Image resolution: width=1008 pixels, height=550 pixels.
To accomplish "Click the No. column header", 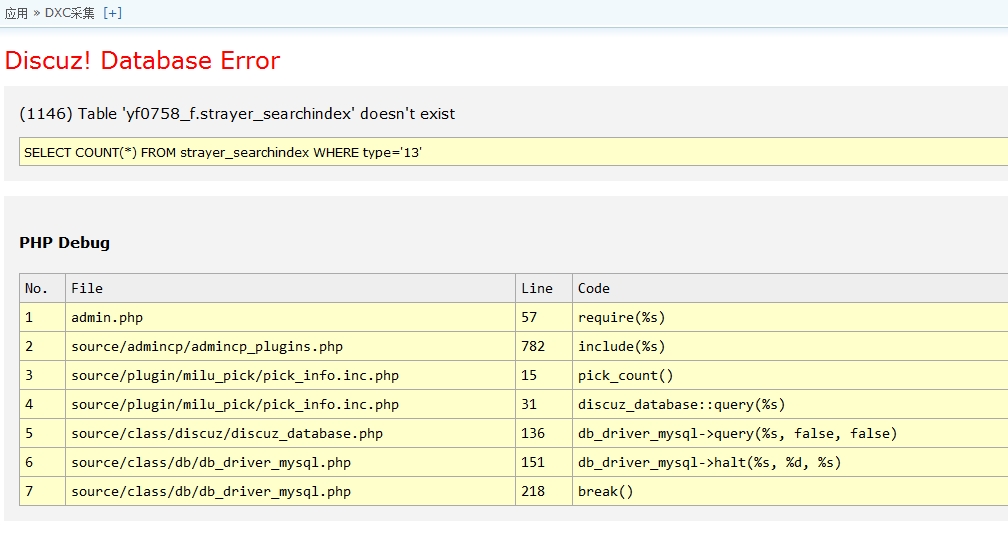I will click(x=36, y=288).
